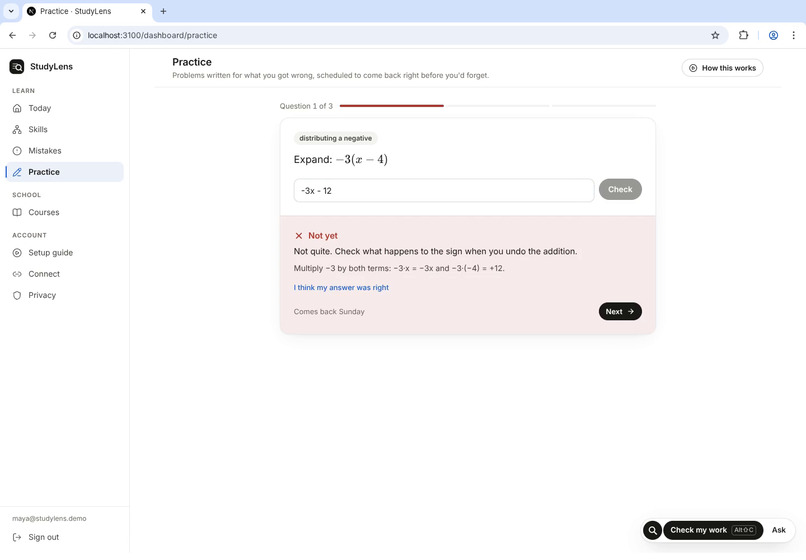Close the Practice · StudyLens tab
This screenshot has height=560, width=806.
(x=143, y=11)
